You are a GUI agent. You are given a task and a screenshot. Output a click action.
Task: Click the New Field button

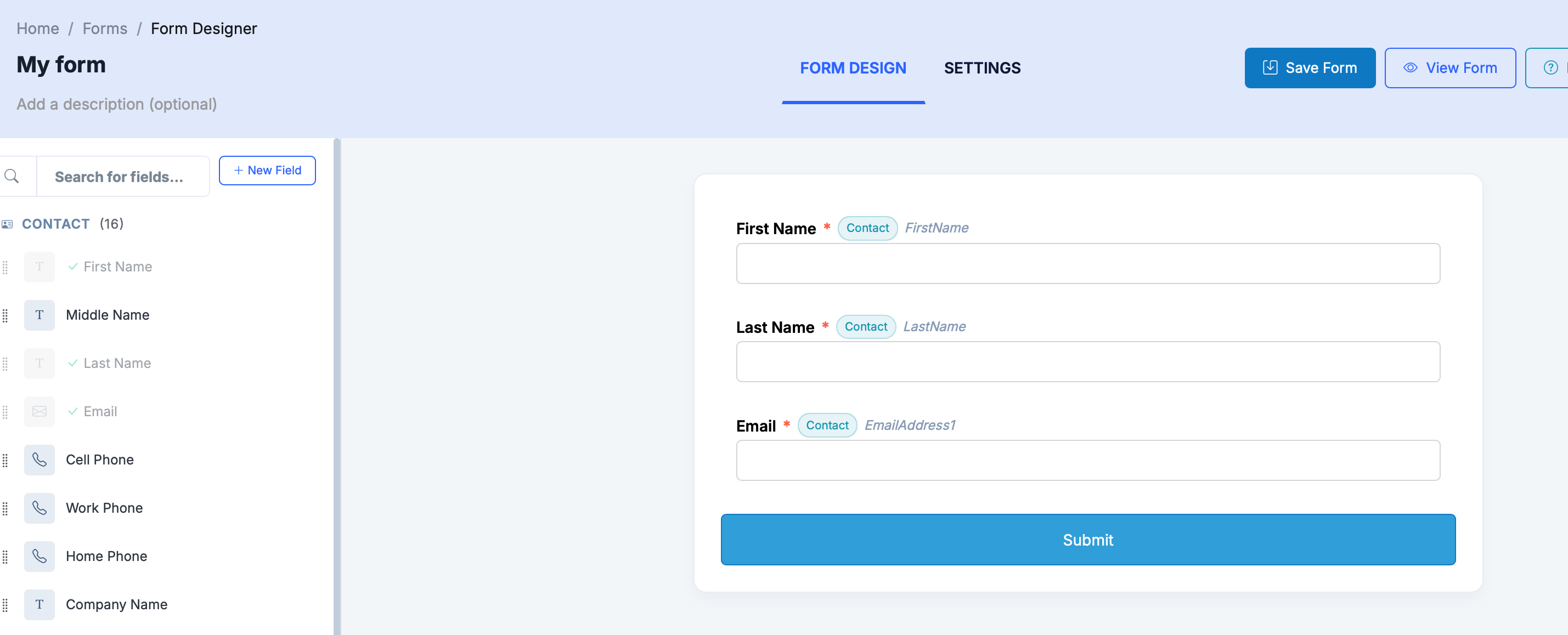point(267,171)
